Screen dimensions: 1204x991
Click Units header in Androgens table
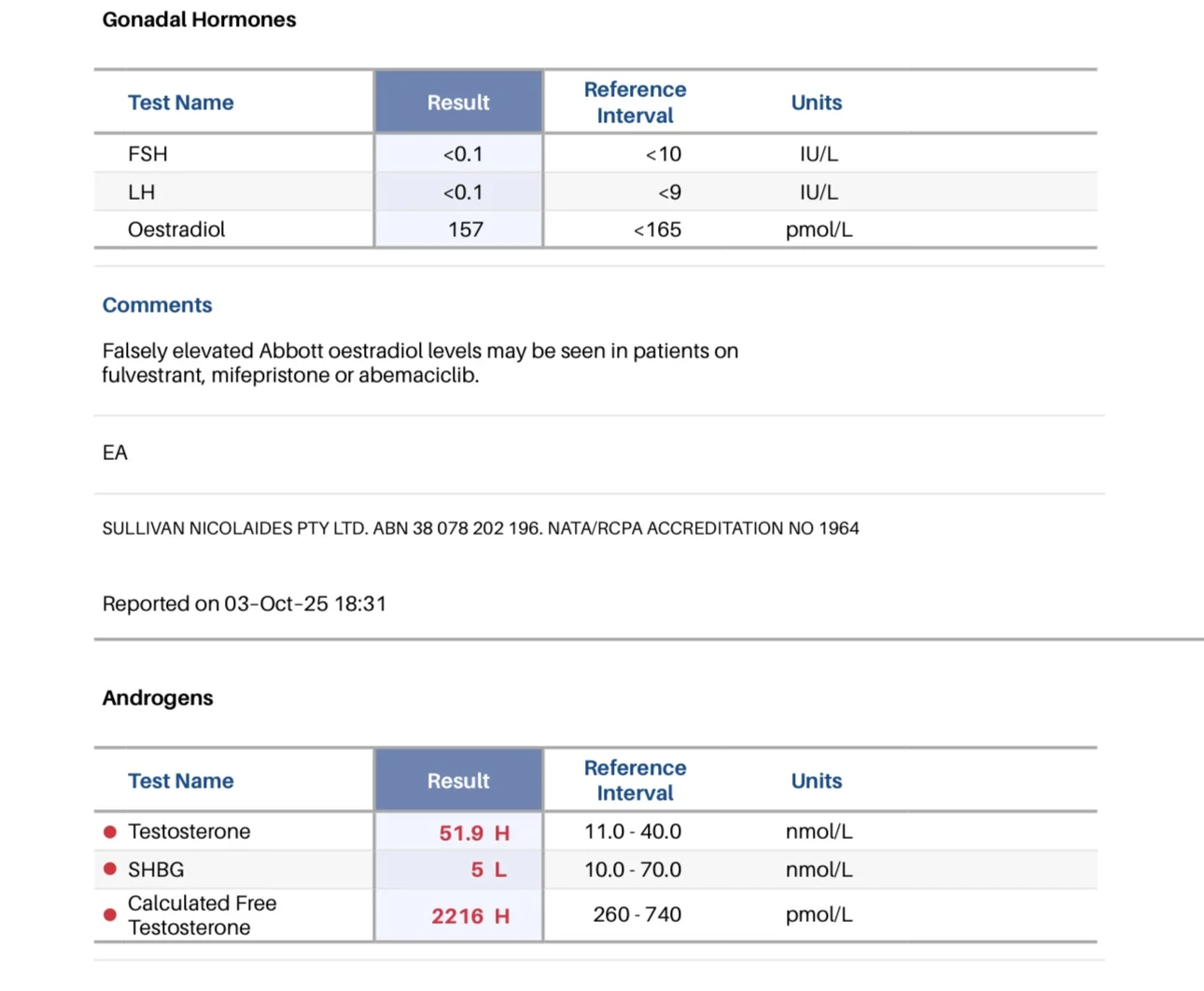(x=817, y=781)
